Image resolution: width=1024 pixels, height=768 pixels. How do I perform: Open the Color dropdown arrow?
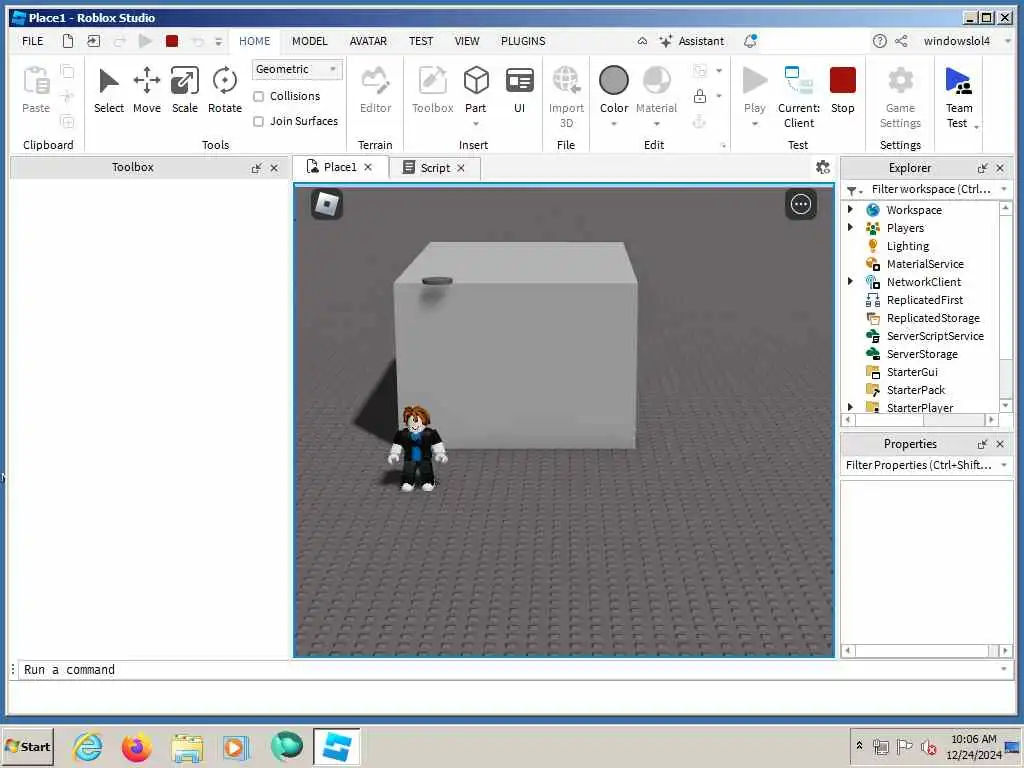tap(614, 124)
